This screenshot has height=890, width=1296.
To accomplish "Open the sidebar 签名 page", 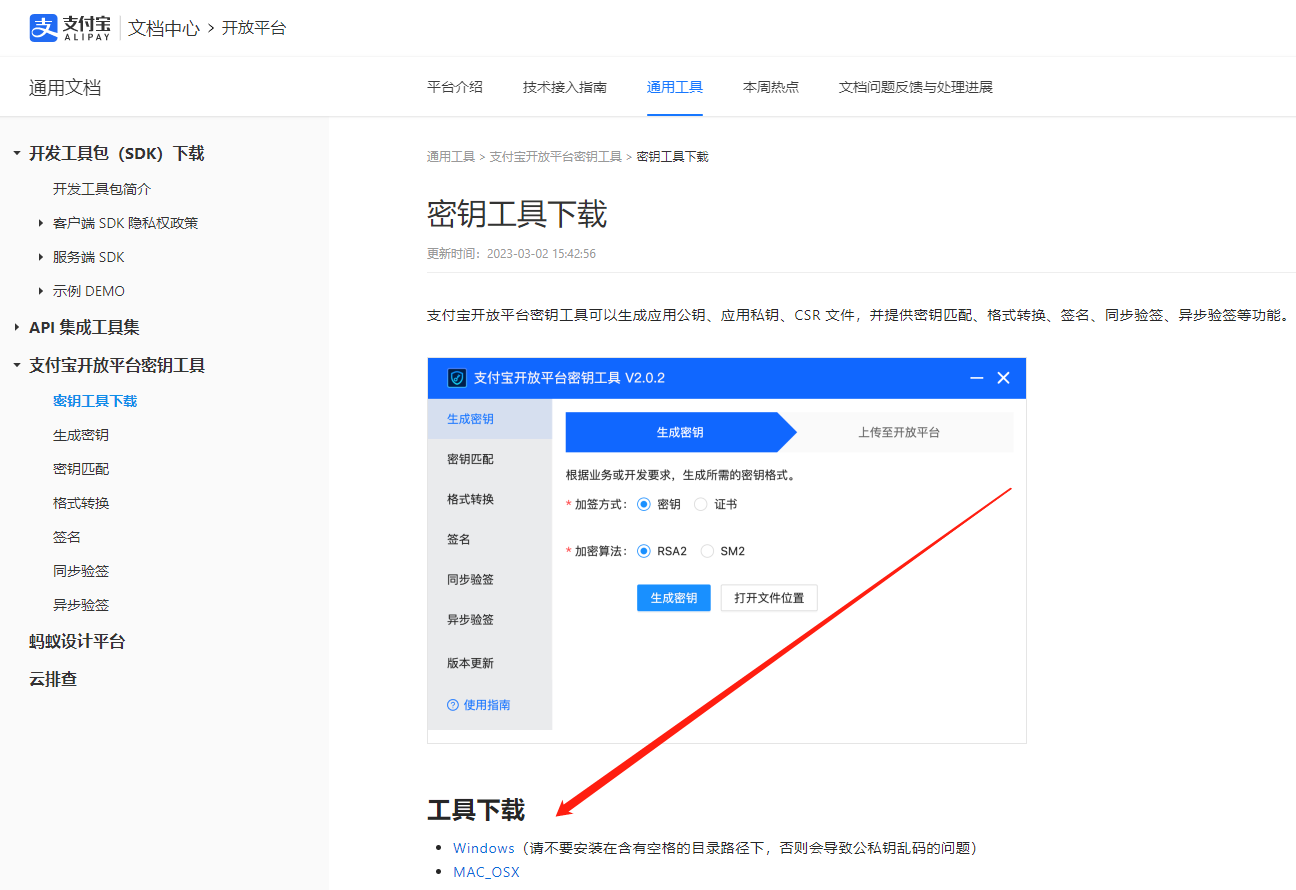I will (x=67, y=537).
